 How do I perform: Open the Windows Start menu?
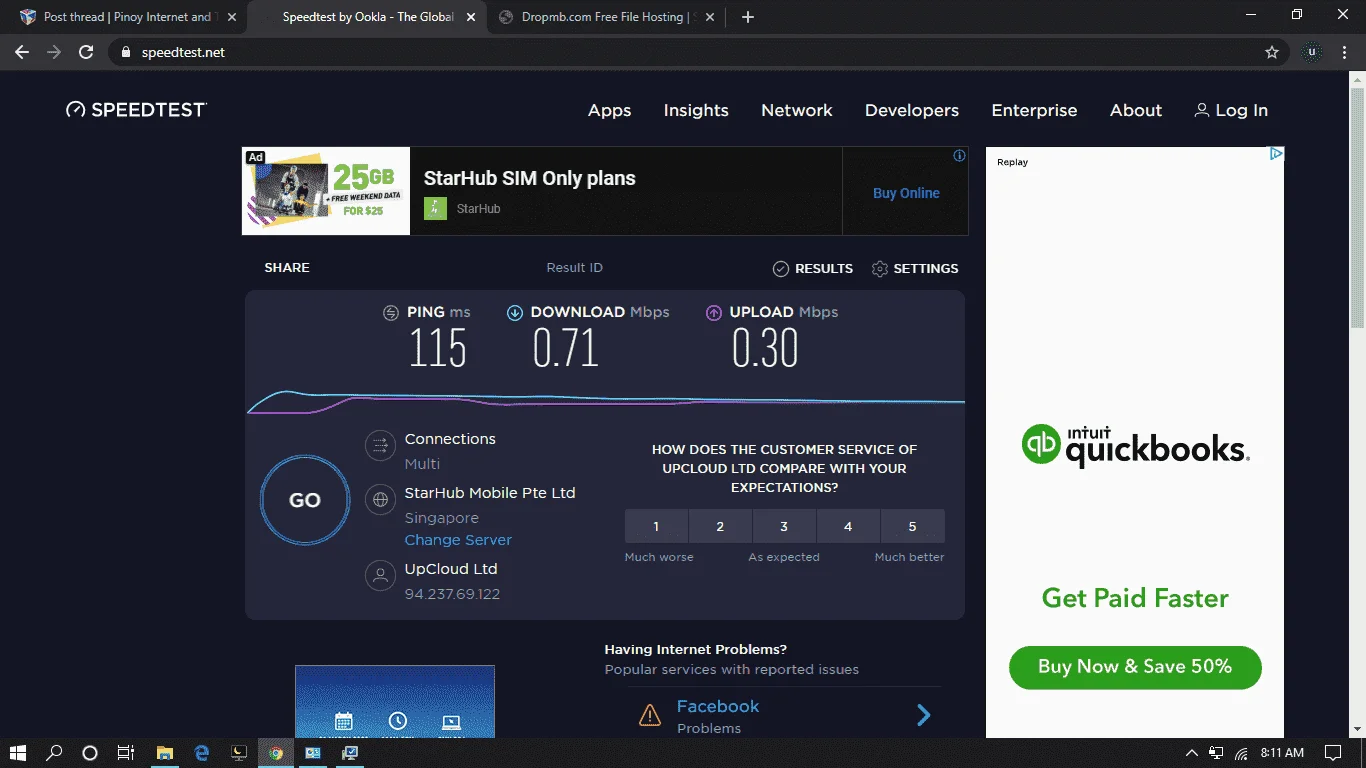click(17, 753)
